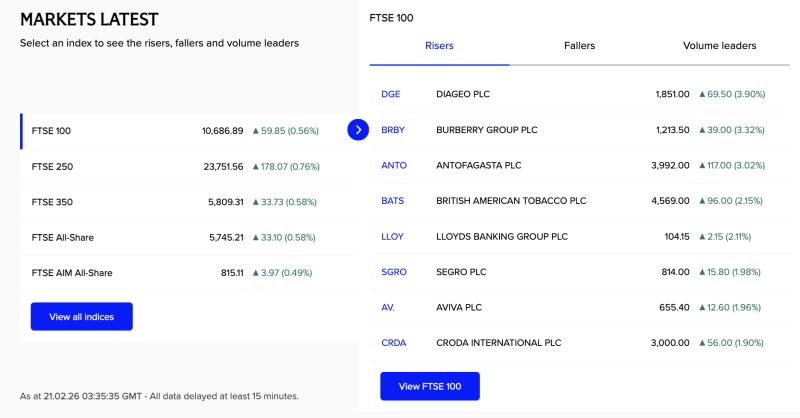Switch to the Risers tab

439,46
